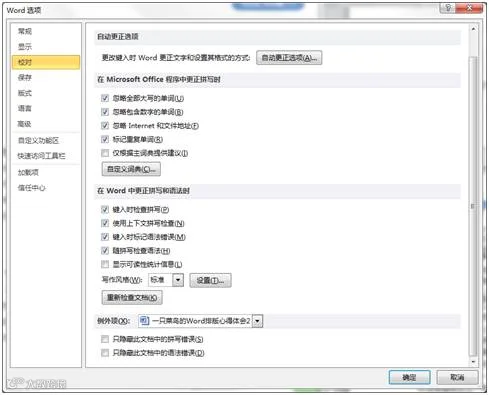Enable 显示可读性统计信息(L)
Image resolution: width=489 pixels, height=395 pixels.
[x=105, y=264]
